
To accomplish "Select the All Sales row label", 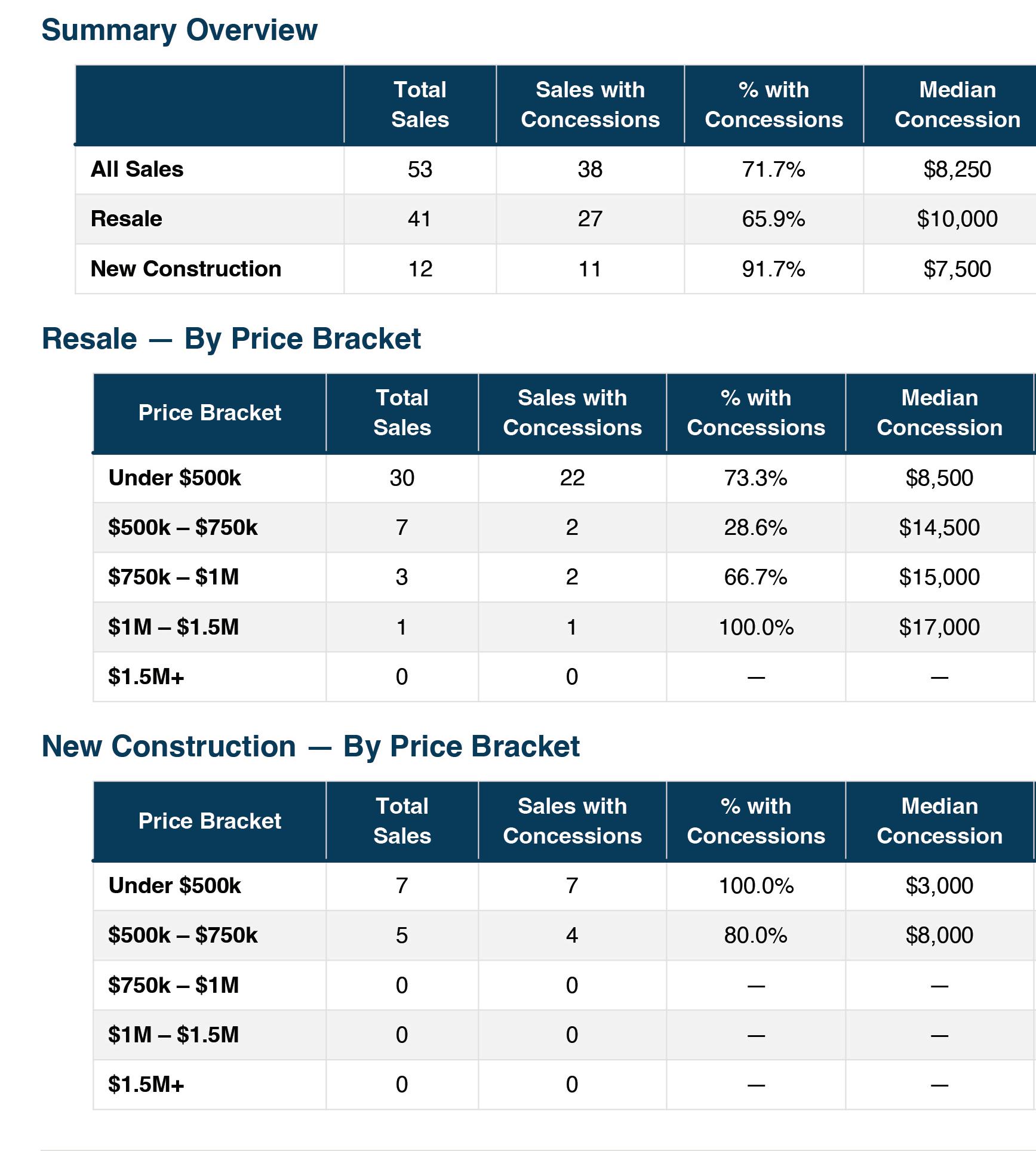I will (137, 170).
